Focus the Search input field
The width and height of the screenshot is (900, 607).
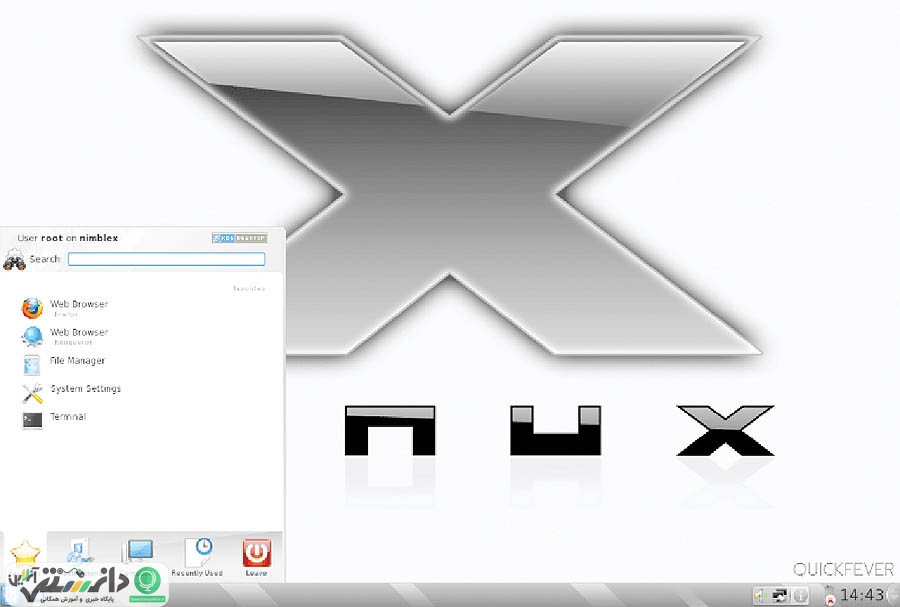click(x=166, y=259)
